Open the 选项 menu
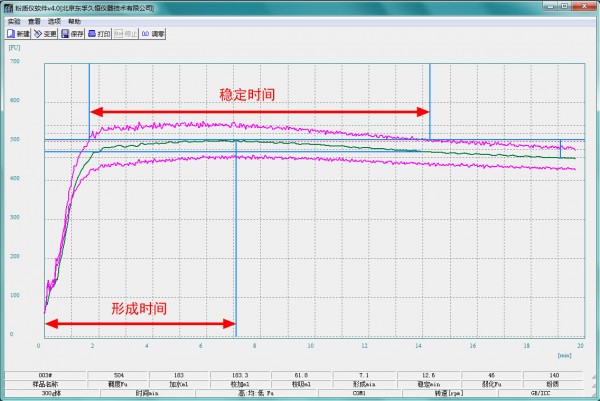This screenshot has height=401, width=600. (54, 20)
